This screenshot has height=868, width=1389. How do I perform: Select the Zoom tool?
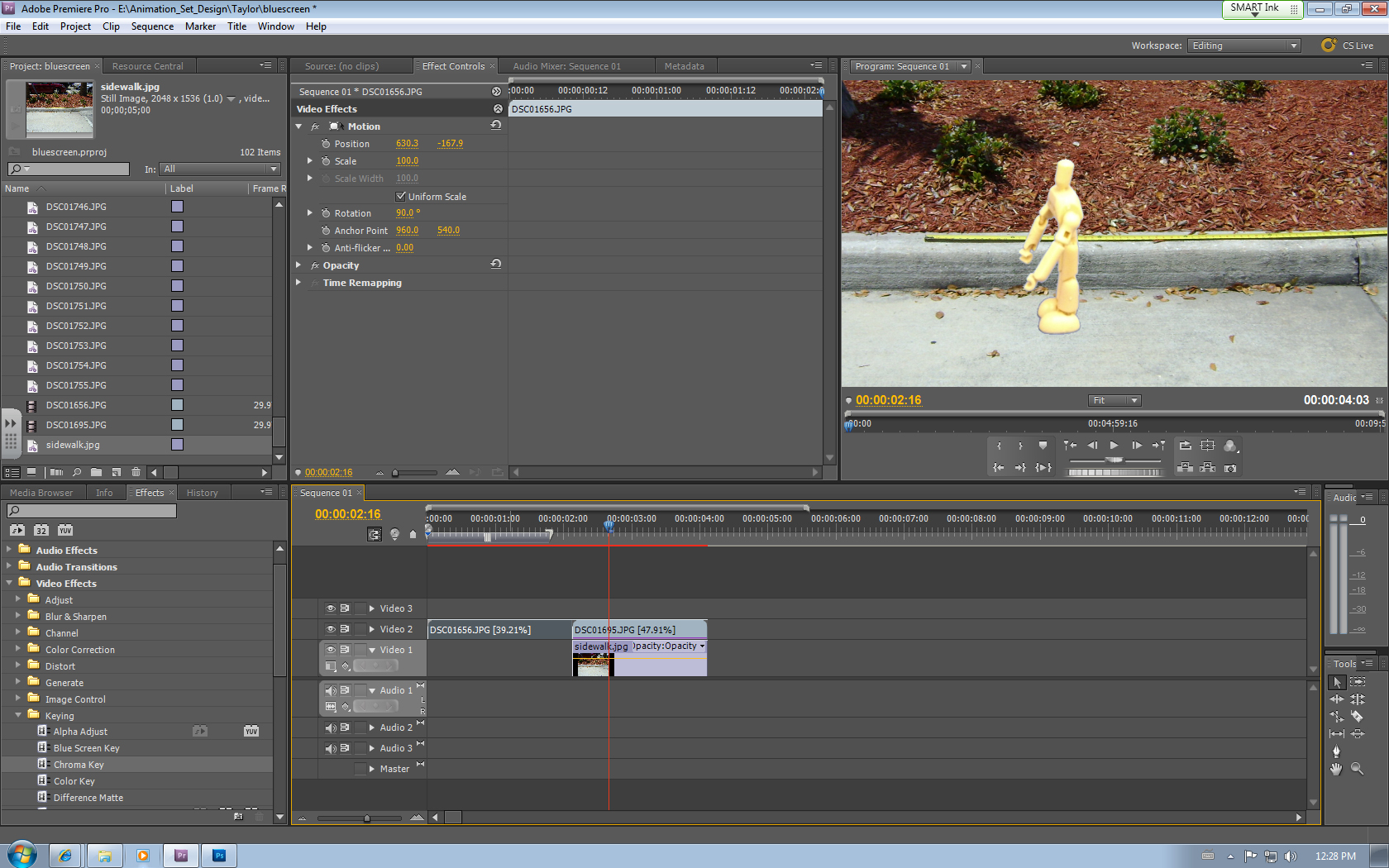tap(1358, 769)
